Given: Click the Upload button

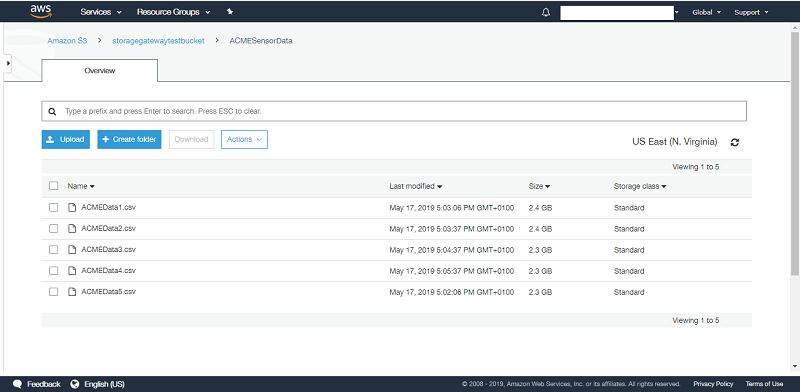Looking at the screenshot, I should pos(66,139).
